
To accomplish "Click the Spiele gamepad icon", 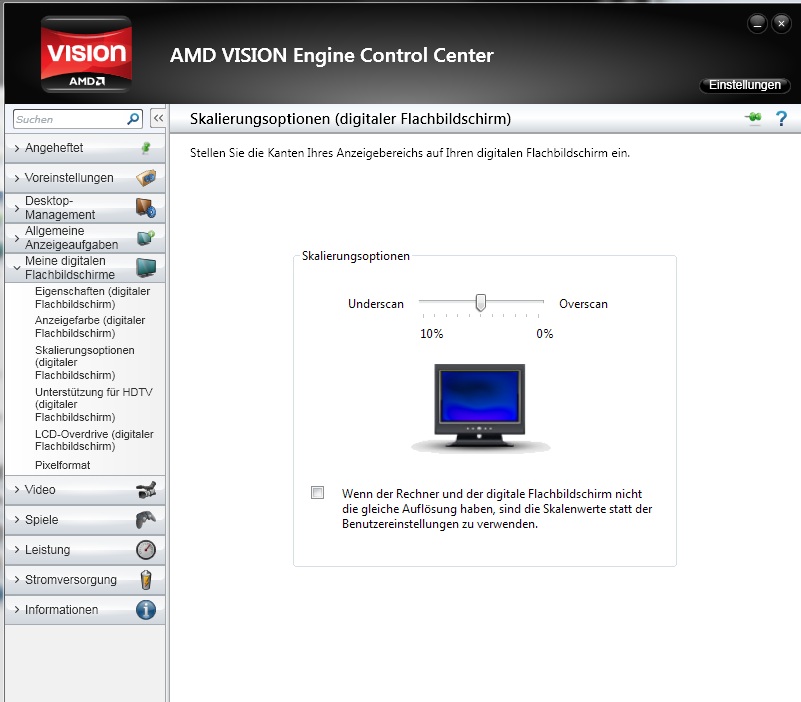I will point(146,520).
